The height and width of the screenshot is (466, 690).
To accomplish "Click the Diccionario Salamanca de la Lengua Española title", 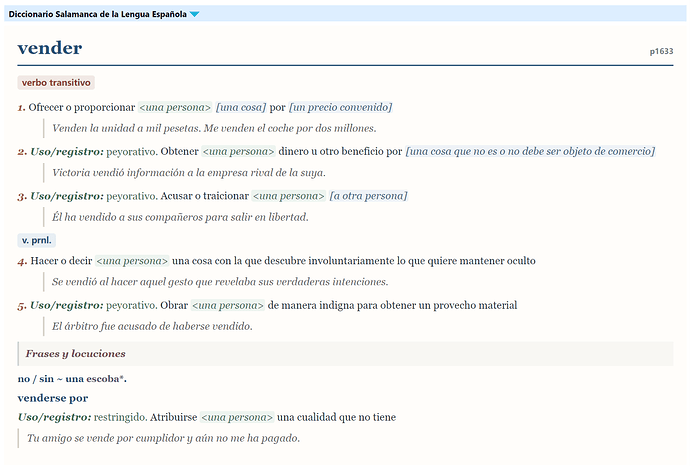I will coord(97,14).
